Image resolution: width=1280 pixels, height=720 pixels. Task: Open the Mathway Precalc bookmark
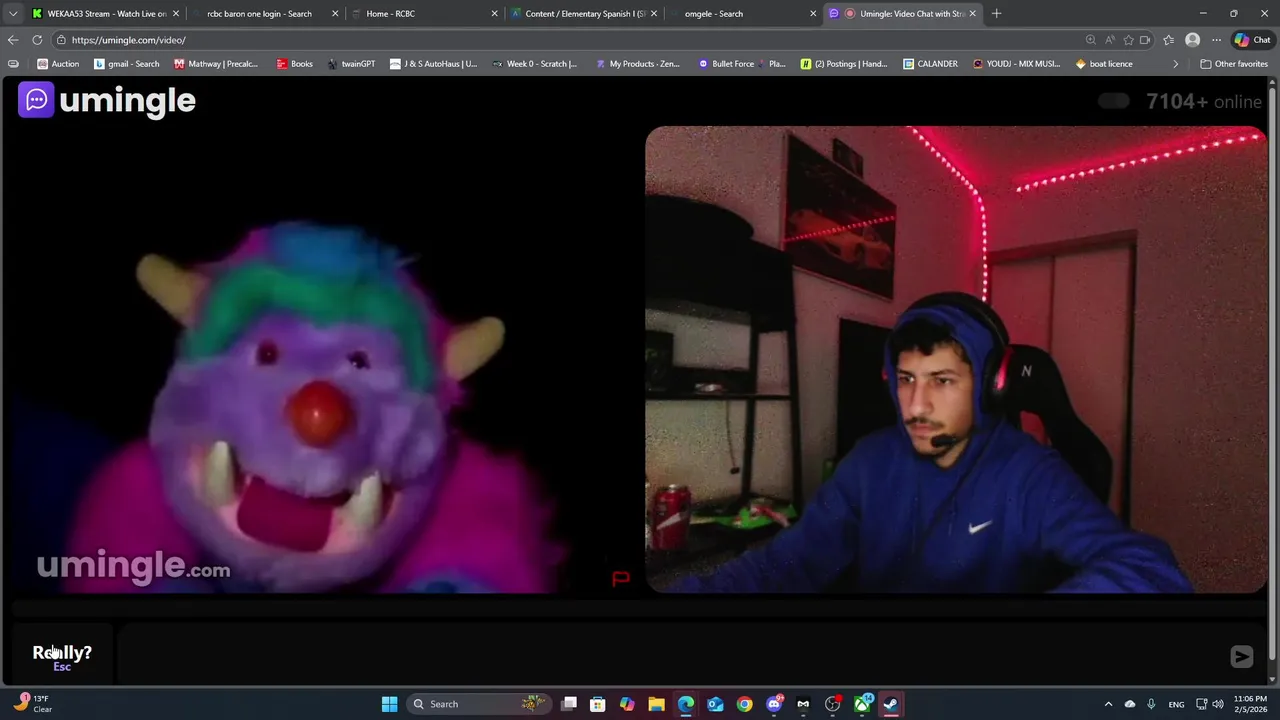(215, 64)
